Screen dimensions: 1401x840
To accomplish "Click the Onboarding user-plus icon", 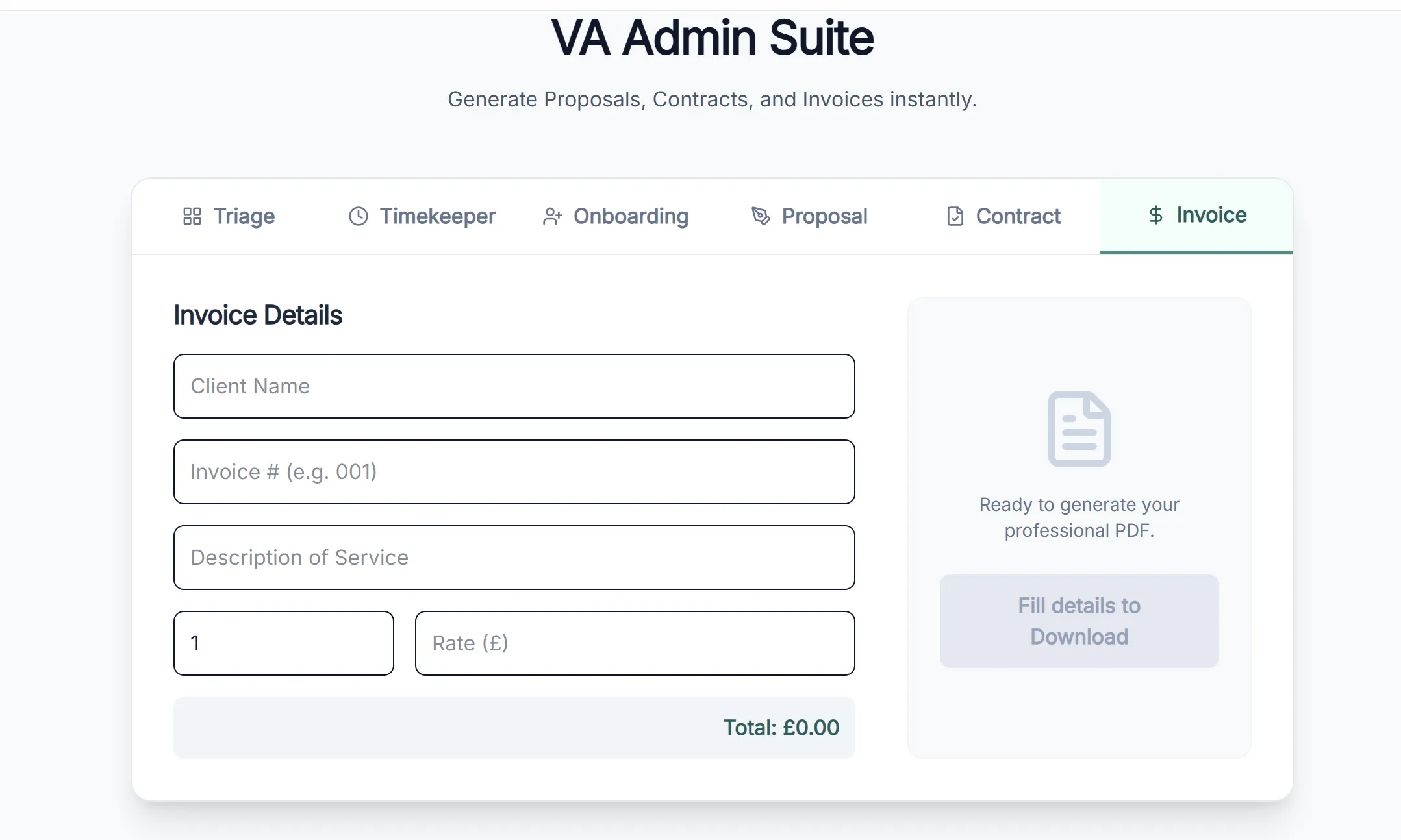I will [x=552, y=216].
